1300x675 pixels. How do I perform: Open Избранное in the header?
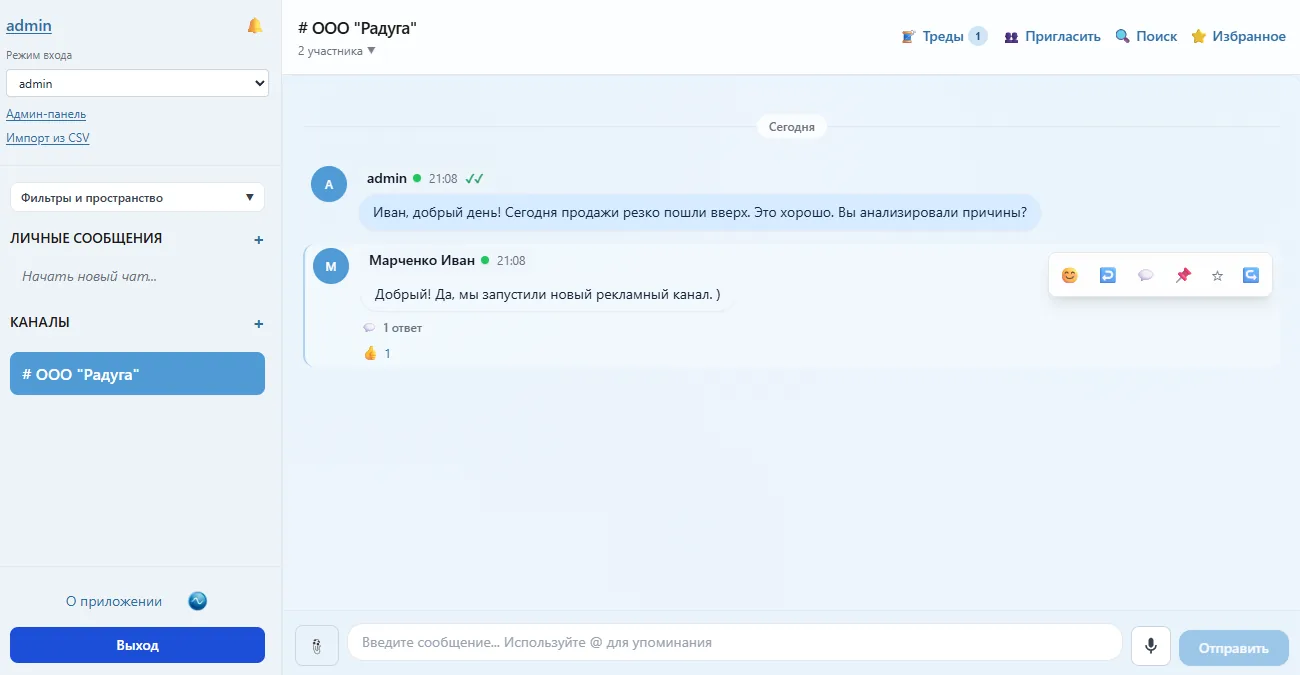(x=1238, y=36)
